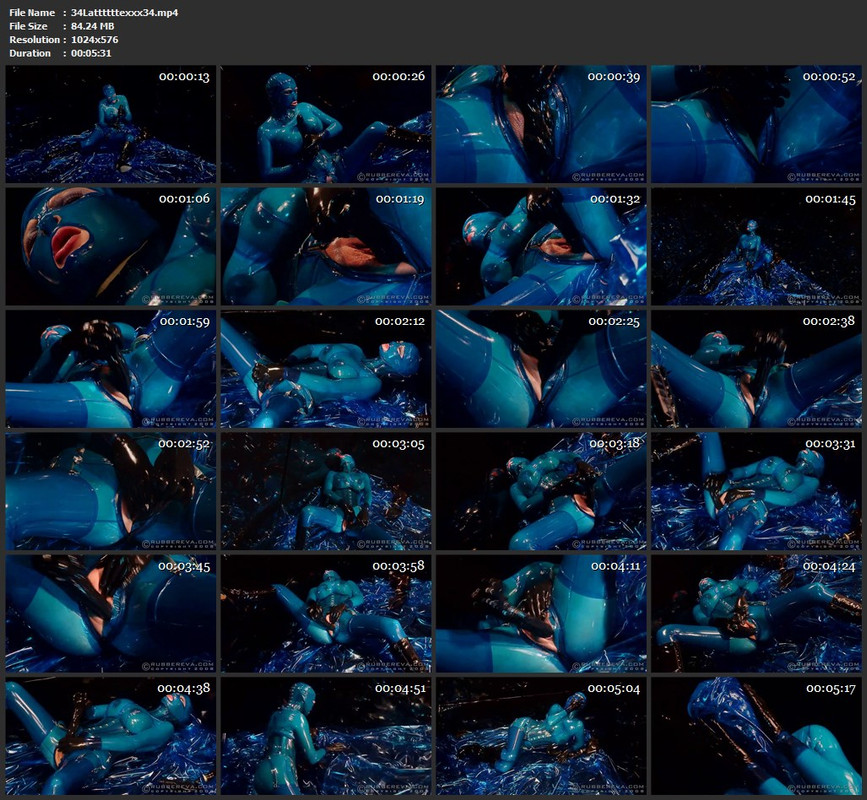
Task: Open the frame at timestamp 00:02:25
Action: pyautogui.click(x=541, y=369)
